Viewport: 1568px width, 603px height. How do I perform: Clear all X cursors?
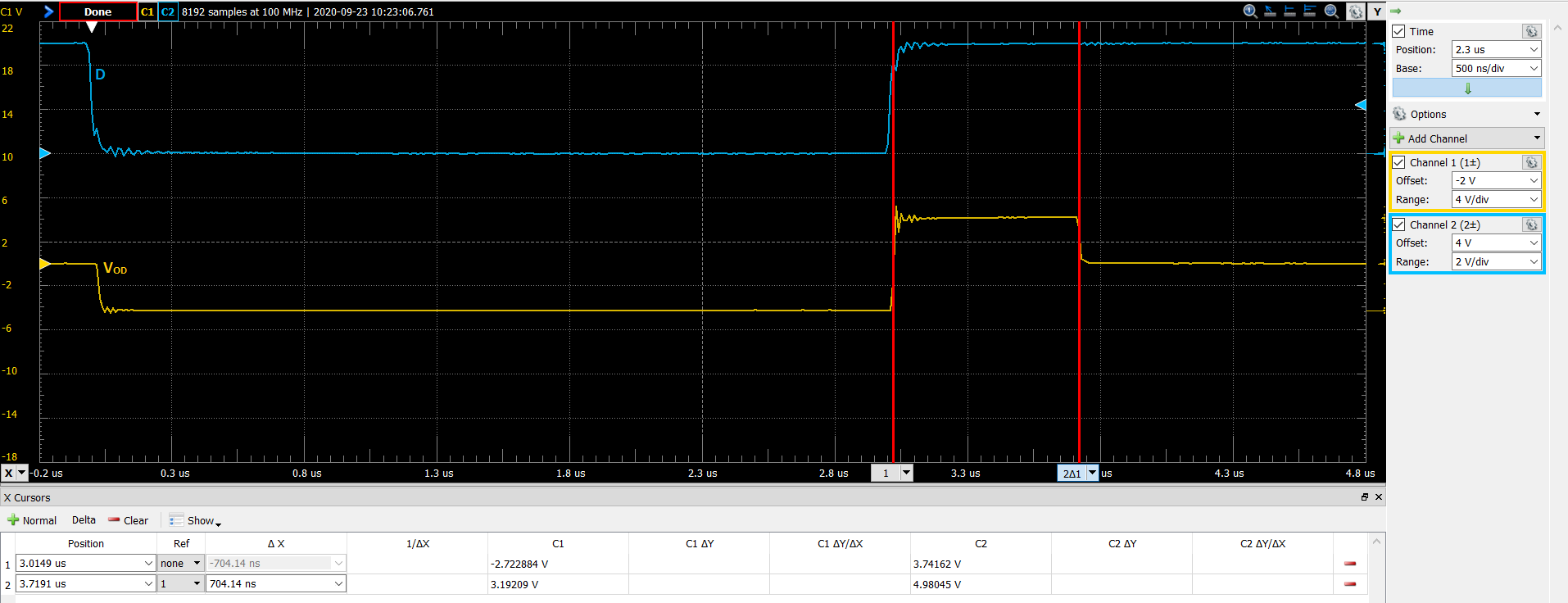pyautogui.click(x=129, y=520)
